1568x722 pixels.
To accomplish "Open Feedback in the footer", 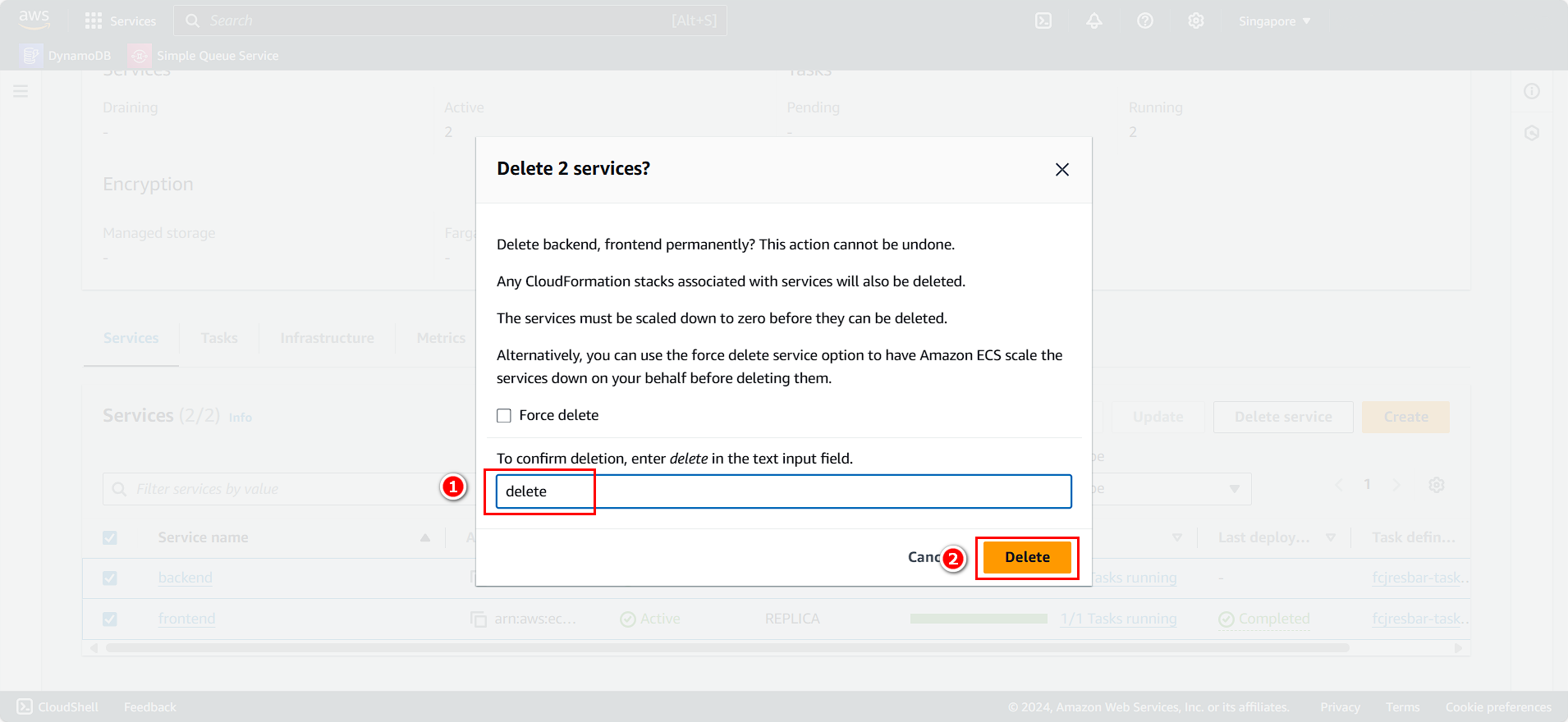I will coord(150,706).
